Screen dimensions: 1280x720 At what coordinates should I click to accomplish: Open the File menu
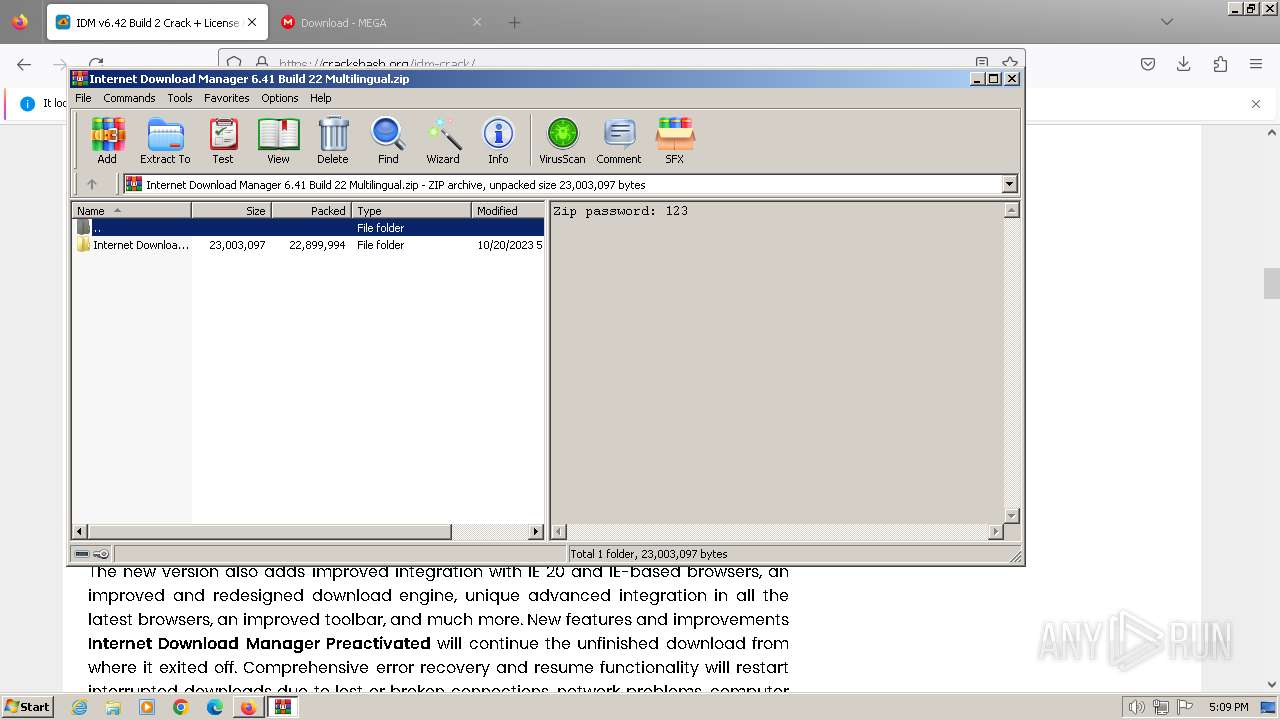(x=83, y=98)
